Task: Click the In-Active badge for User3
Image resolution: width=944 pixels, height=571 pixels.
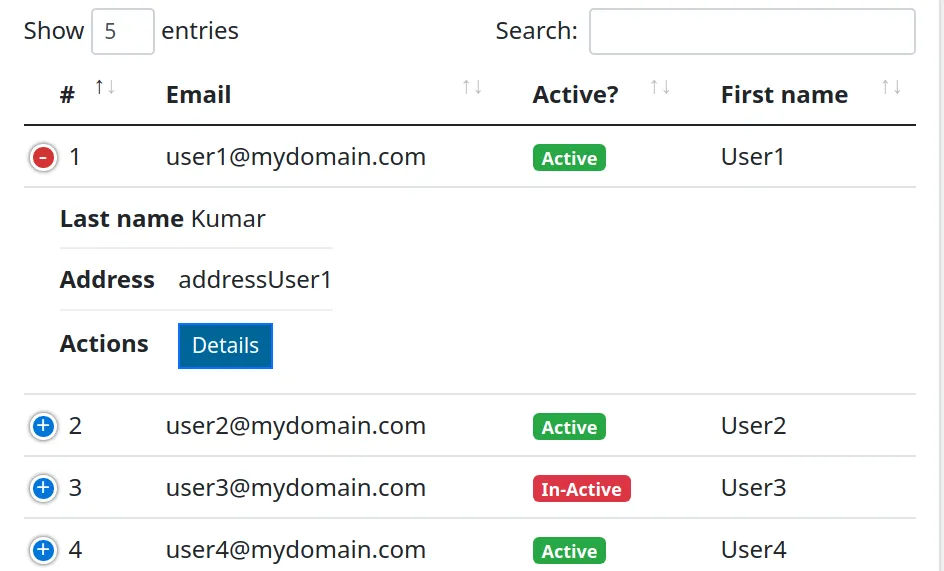Action: coord(581,489)
